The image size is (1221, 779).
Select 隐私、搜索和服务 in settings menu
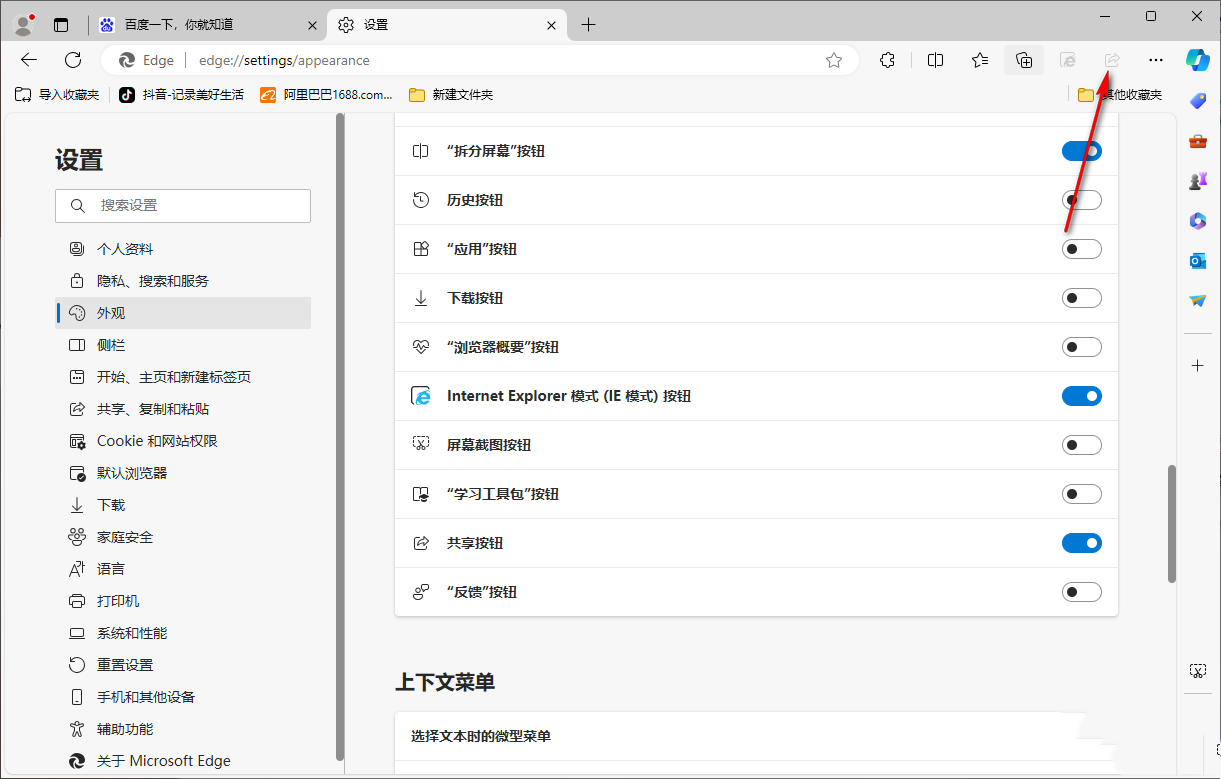[153, 280]
